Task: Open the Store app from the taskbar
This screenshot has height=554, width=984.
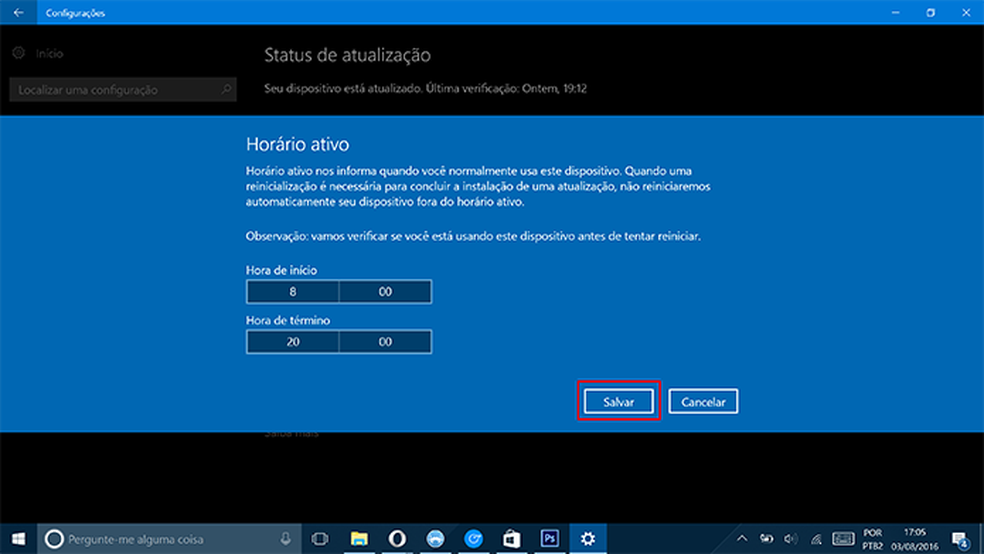Action: click(511, 538)
